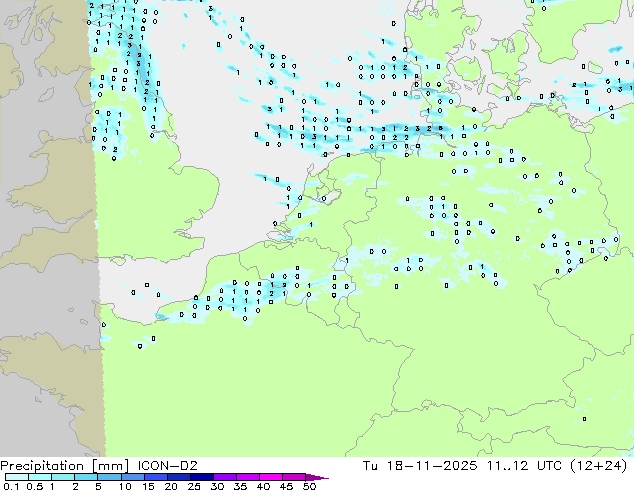Click the legend value '30'
Viewport: 634px width, 490px height.
pyautogui.click(x=217, y=486)
